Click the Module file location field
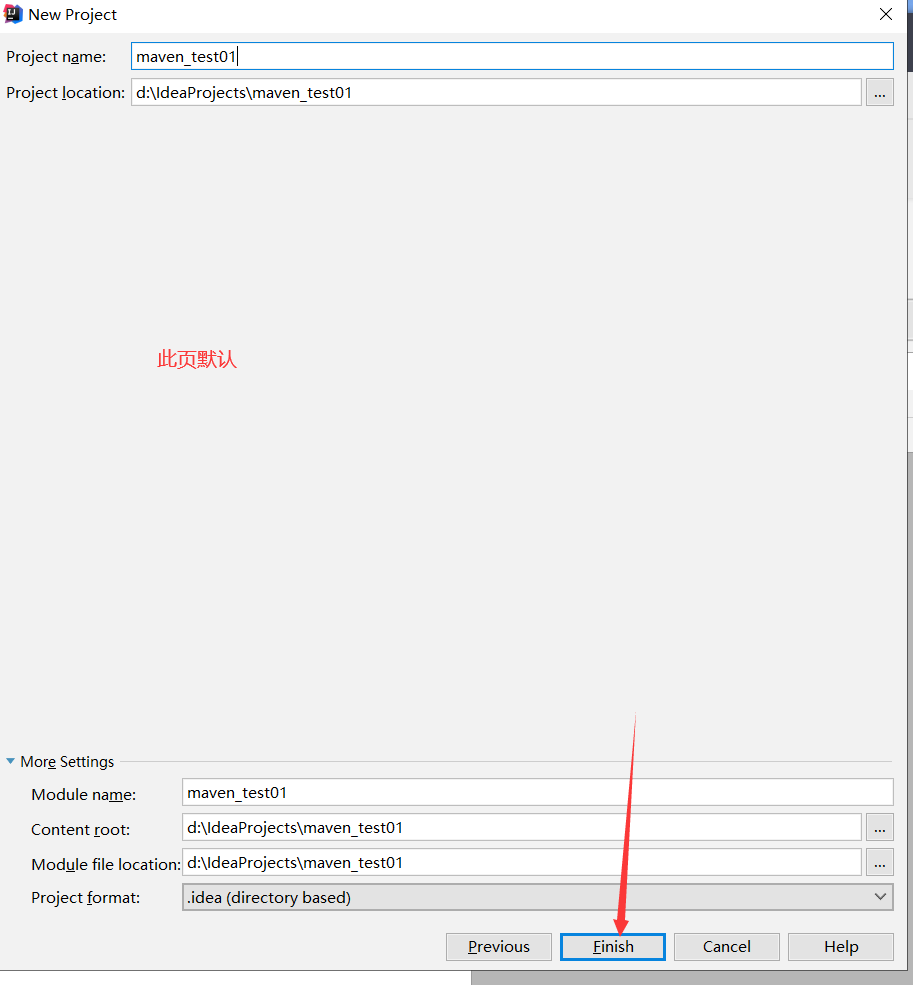Viewport: 913px width, 985px height. [522, 863]
